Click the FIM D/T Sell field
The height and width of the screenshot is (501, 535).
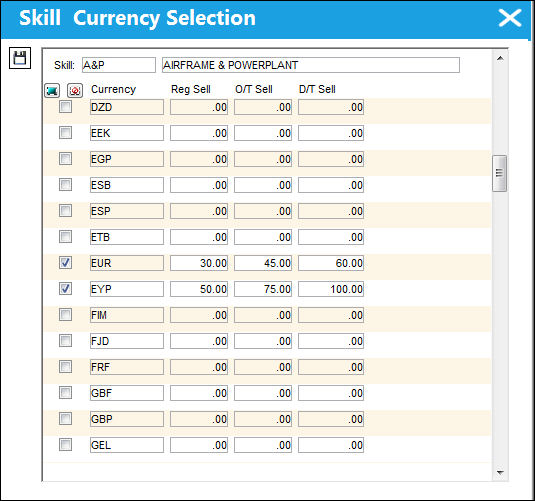(x=331, y=315)
